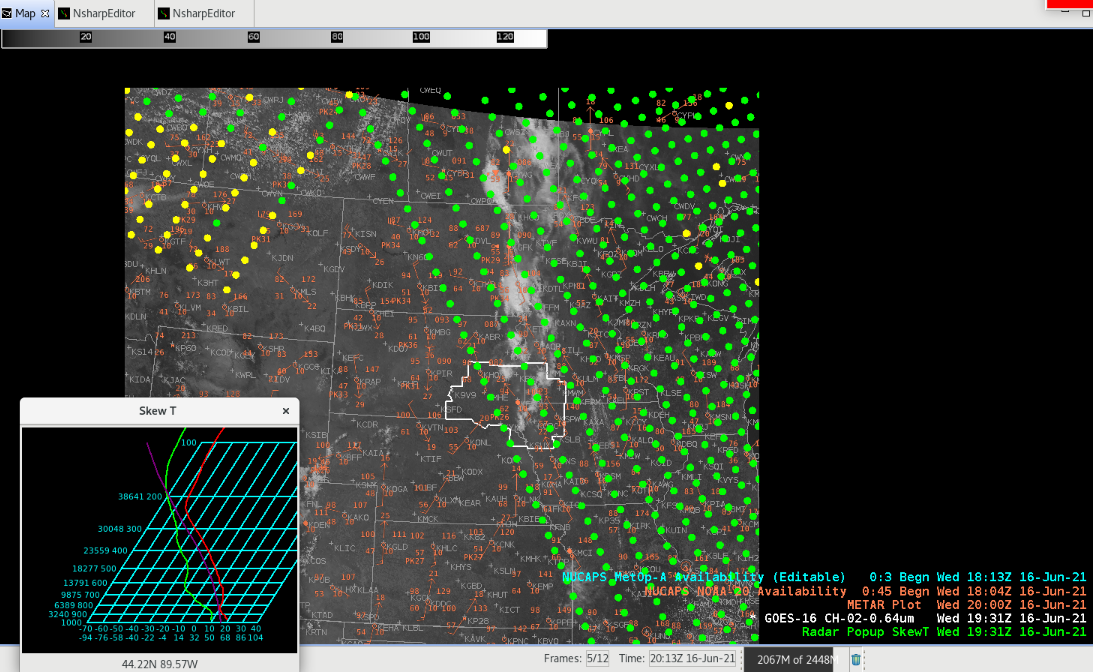Click the Map tab's globe icon

click(7, 13)
